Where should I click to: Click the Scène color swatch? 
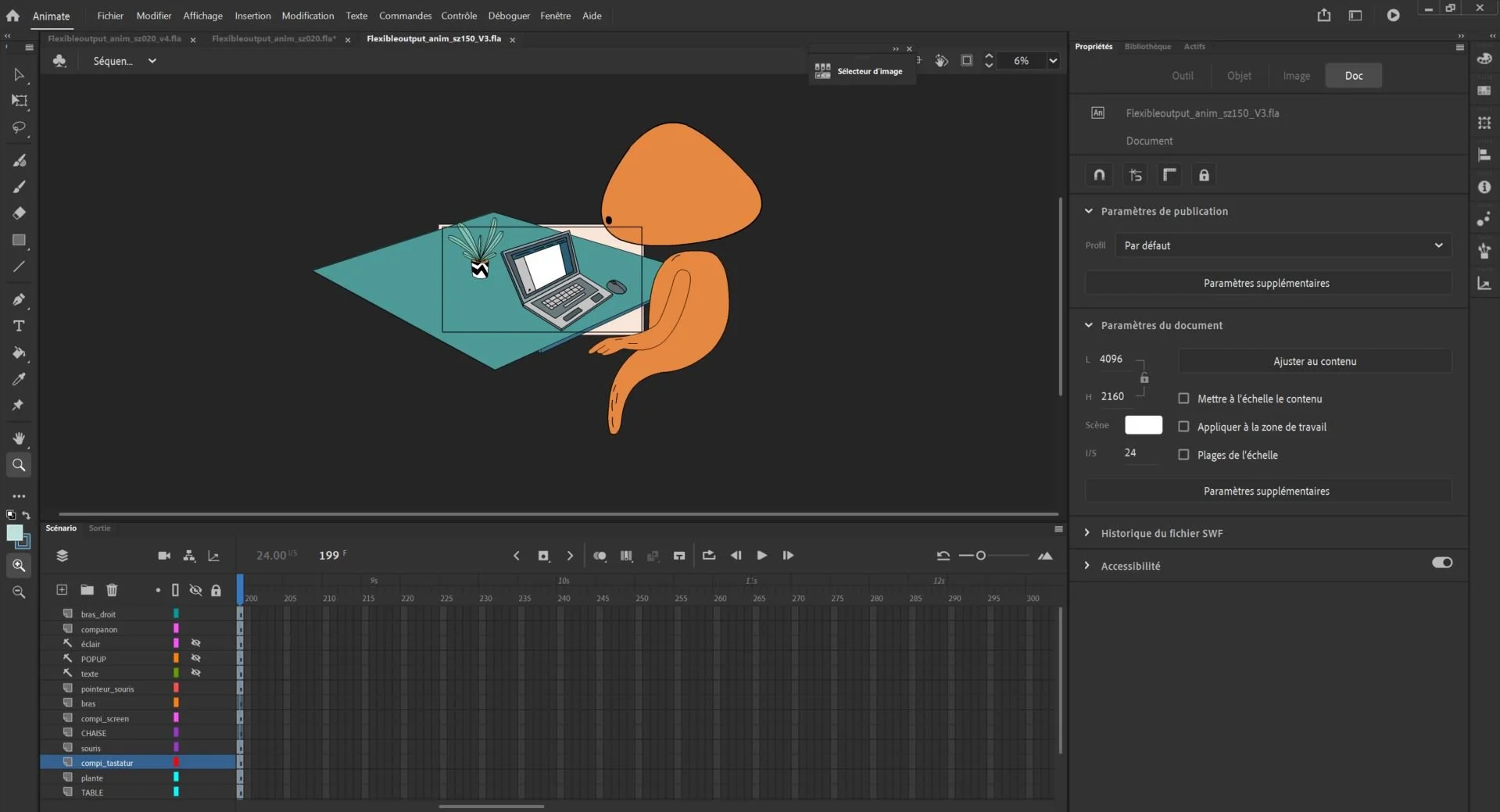tap(1143, 424)
